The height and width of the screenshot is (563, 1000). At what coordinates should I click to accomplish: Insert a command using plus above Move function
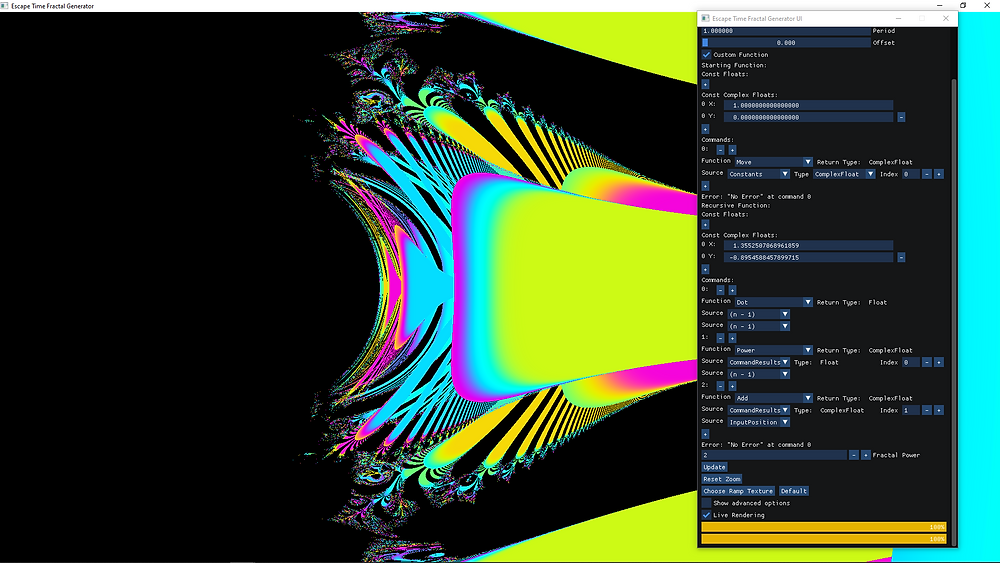(x=732, y=150)
